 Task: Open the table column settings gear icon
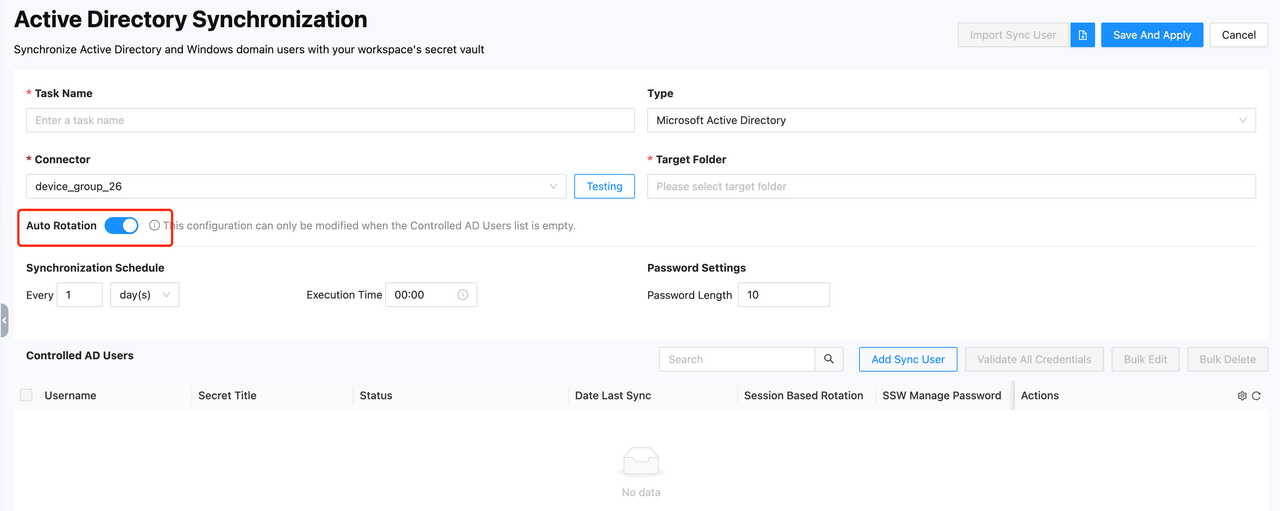click(x=1242, y=396)
